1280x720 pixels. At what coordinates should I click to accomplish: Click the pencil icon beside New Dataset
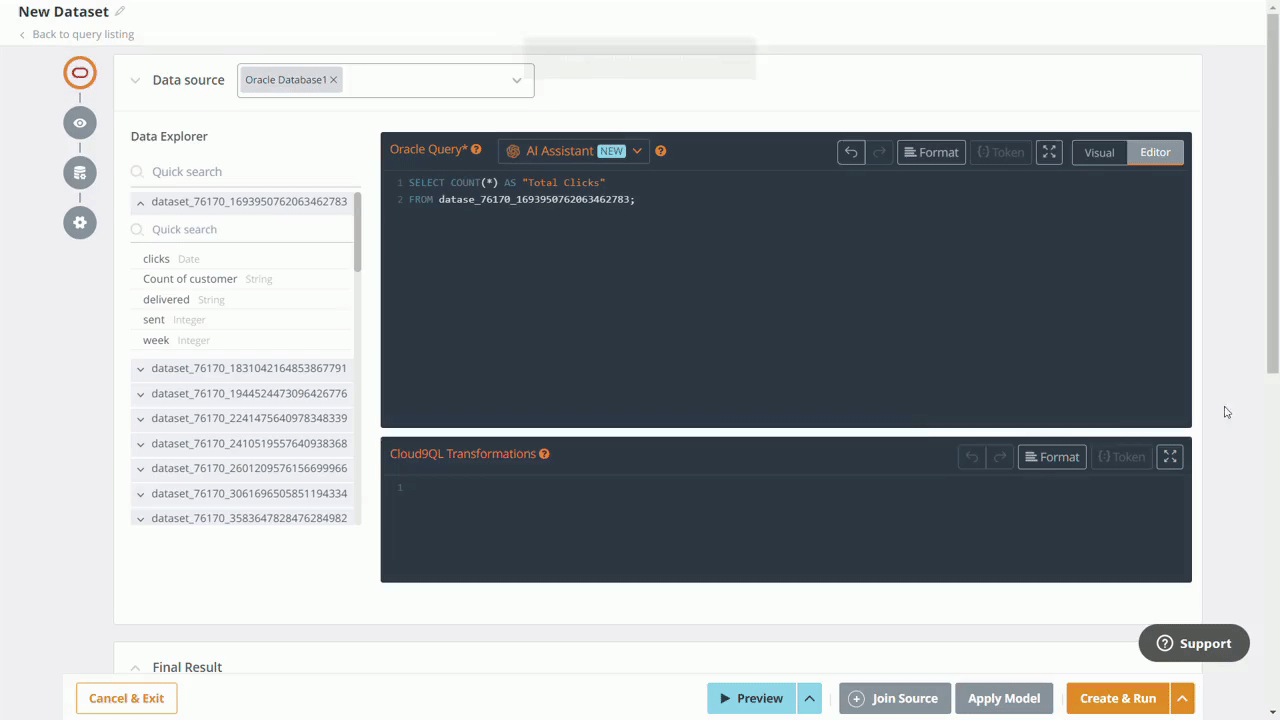pyautogui.click(x=120, y=12)
